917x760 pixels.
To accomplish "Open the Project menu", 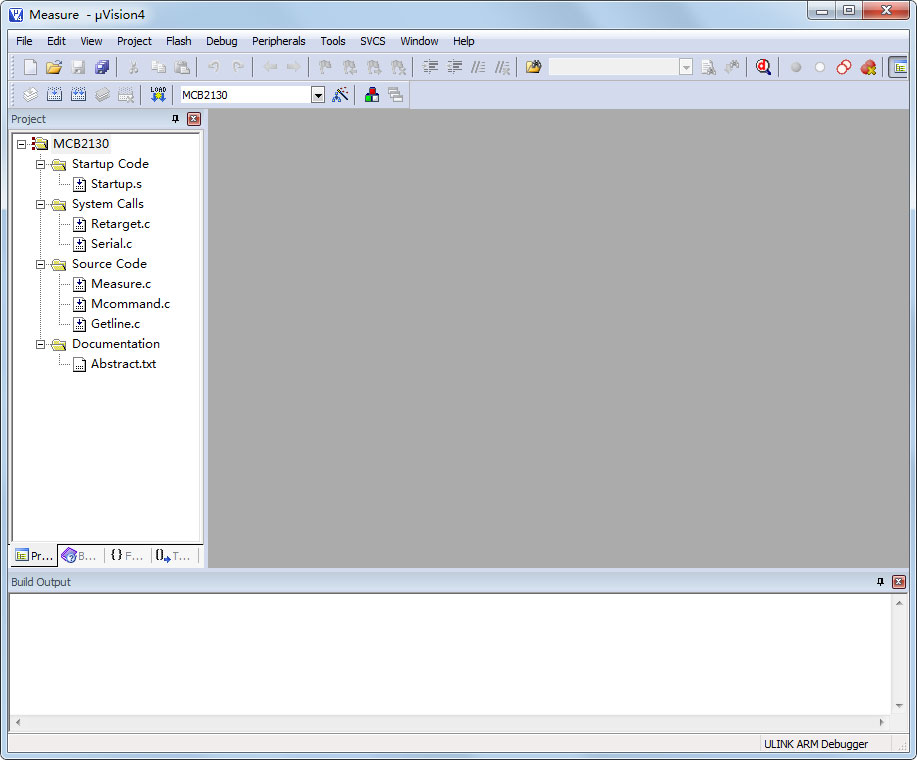I will (x=134, y=41).
